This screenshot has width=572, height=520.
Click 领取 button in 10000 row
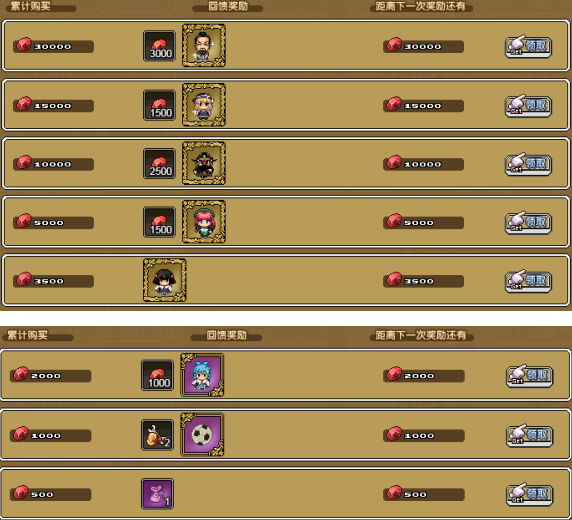pyautogui.click(x=528, y=164)
